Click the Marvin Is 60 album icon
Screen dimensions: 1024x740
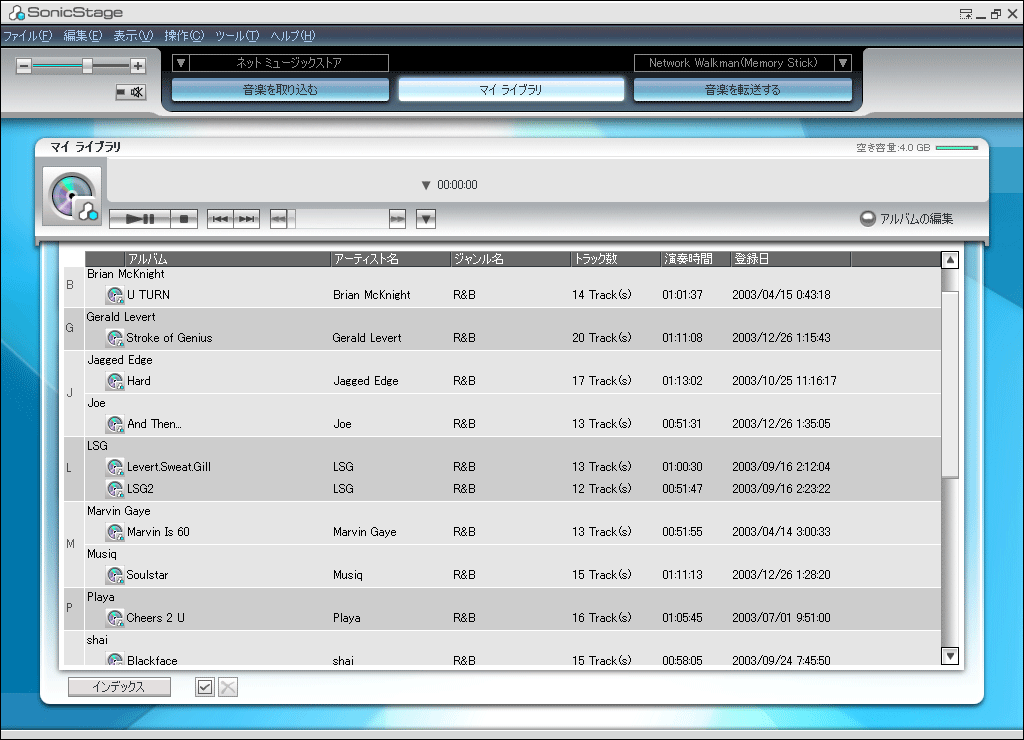coord(115,532)
